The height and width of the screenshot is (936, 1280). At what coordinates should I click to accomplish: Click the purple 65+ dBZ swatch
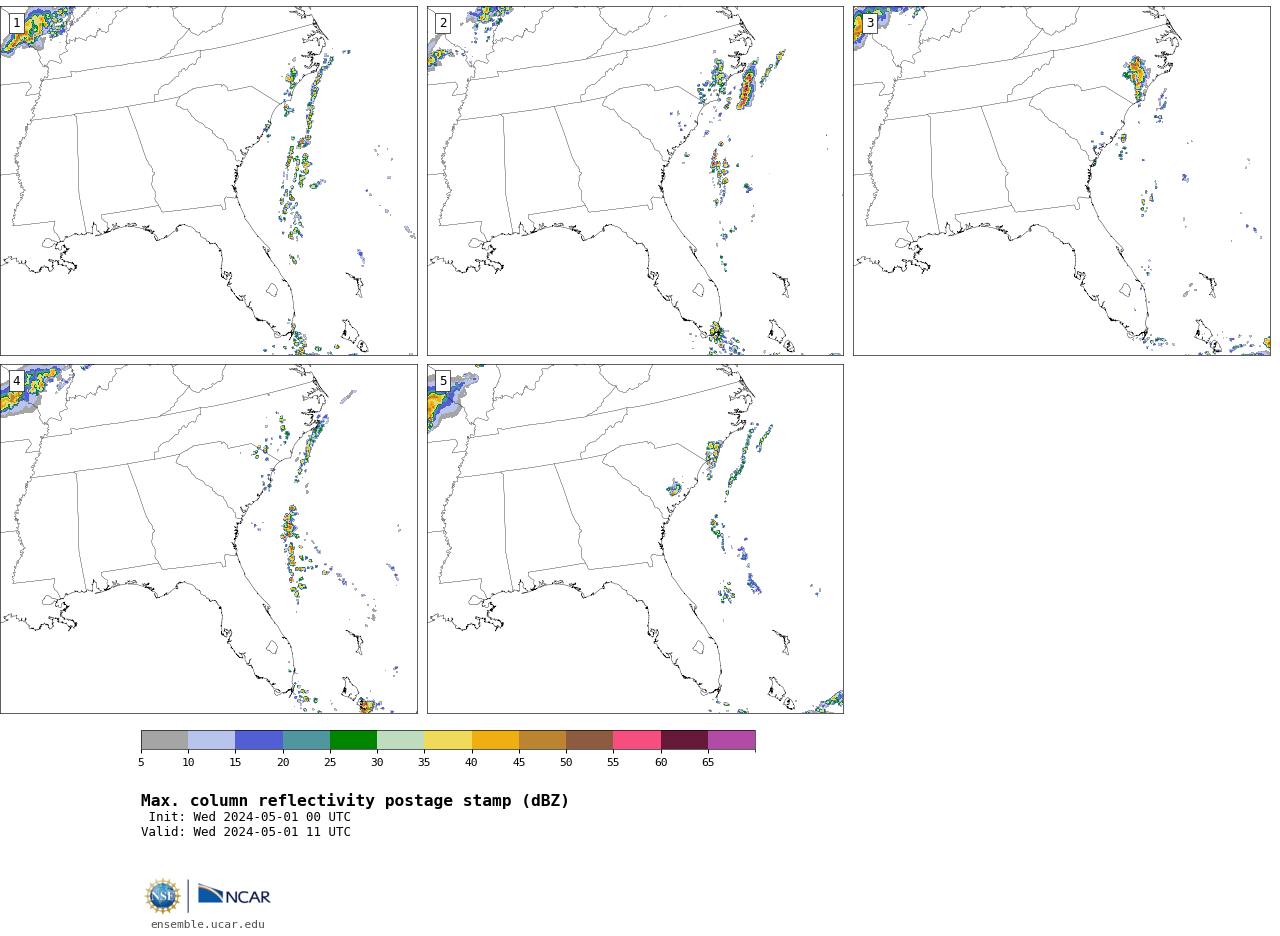point(731,740)
